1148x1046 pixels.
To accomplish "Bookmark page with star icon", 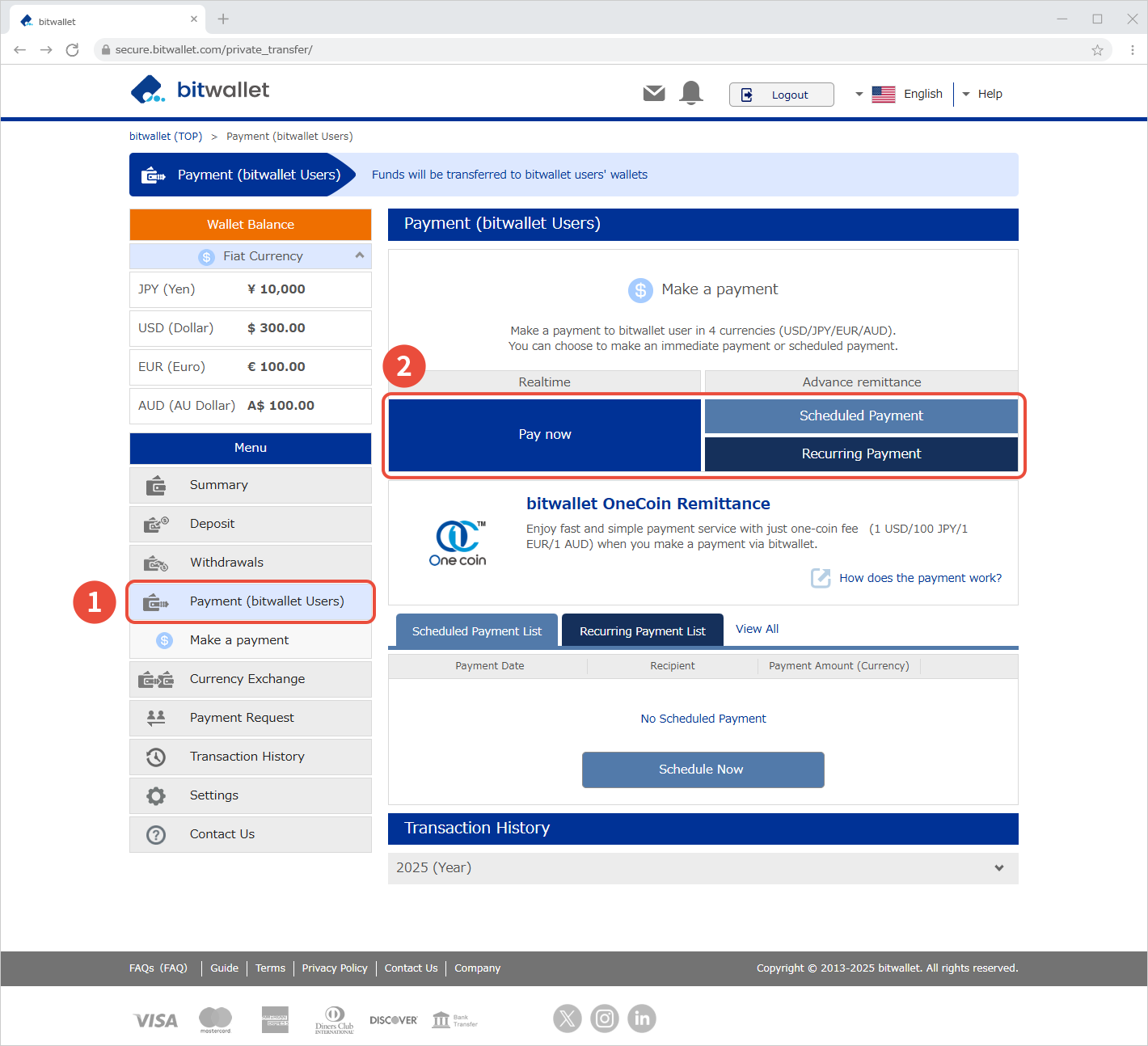I will click(1097, 50).
